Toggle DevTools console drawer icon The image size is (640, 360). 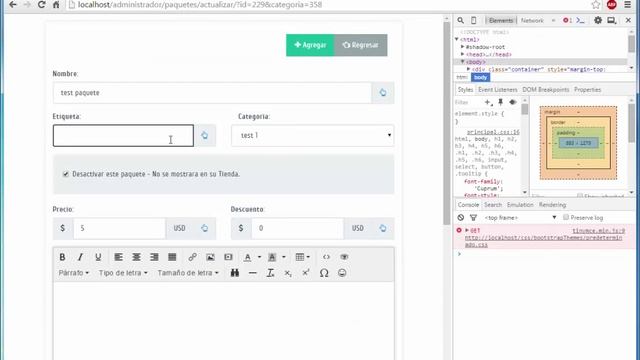[x=580, y=20]
